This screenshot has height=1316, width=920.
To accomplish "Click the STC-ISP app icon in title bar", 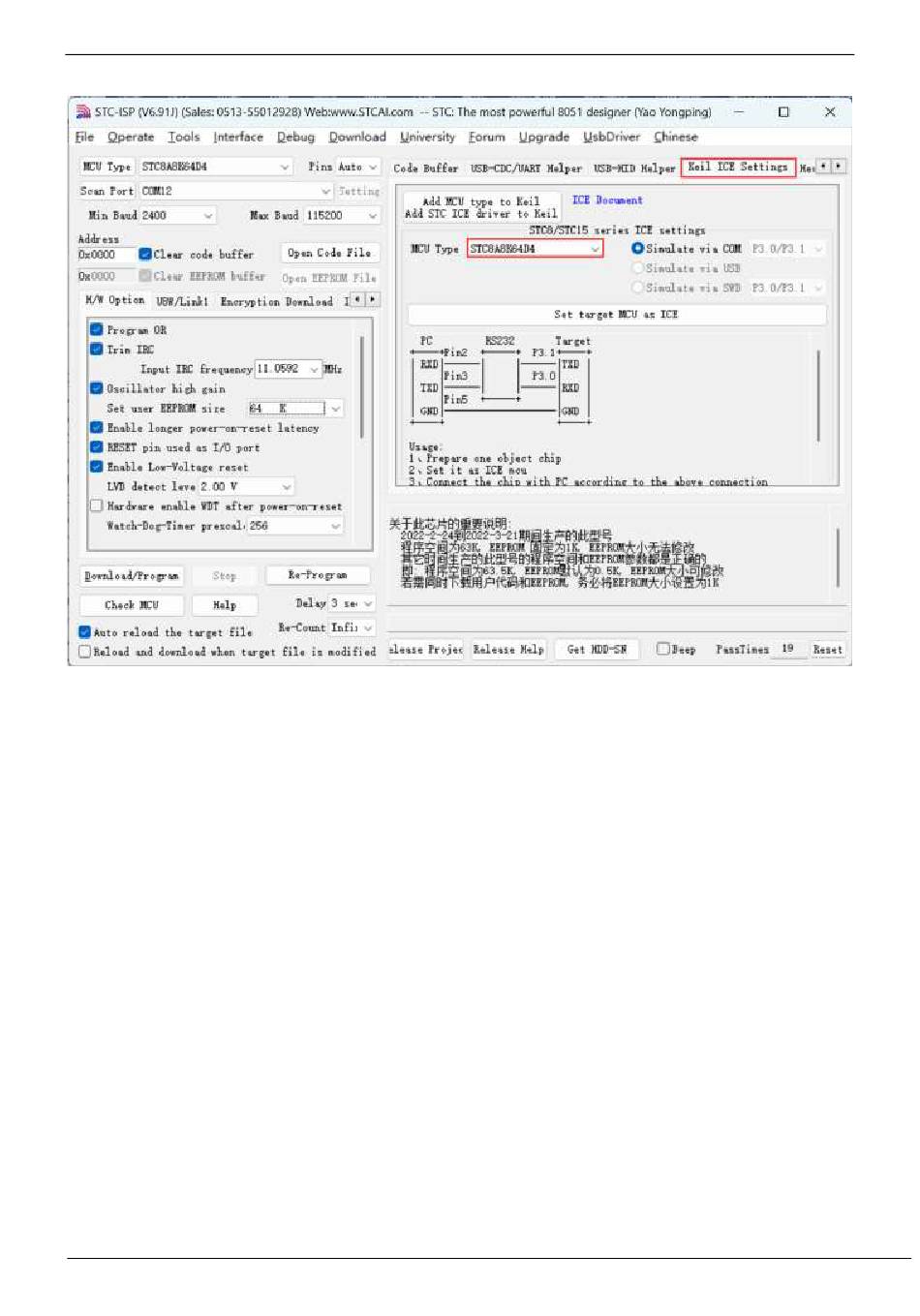I will (x=83, y=112).
